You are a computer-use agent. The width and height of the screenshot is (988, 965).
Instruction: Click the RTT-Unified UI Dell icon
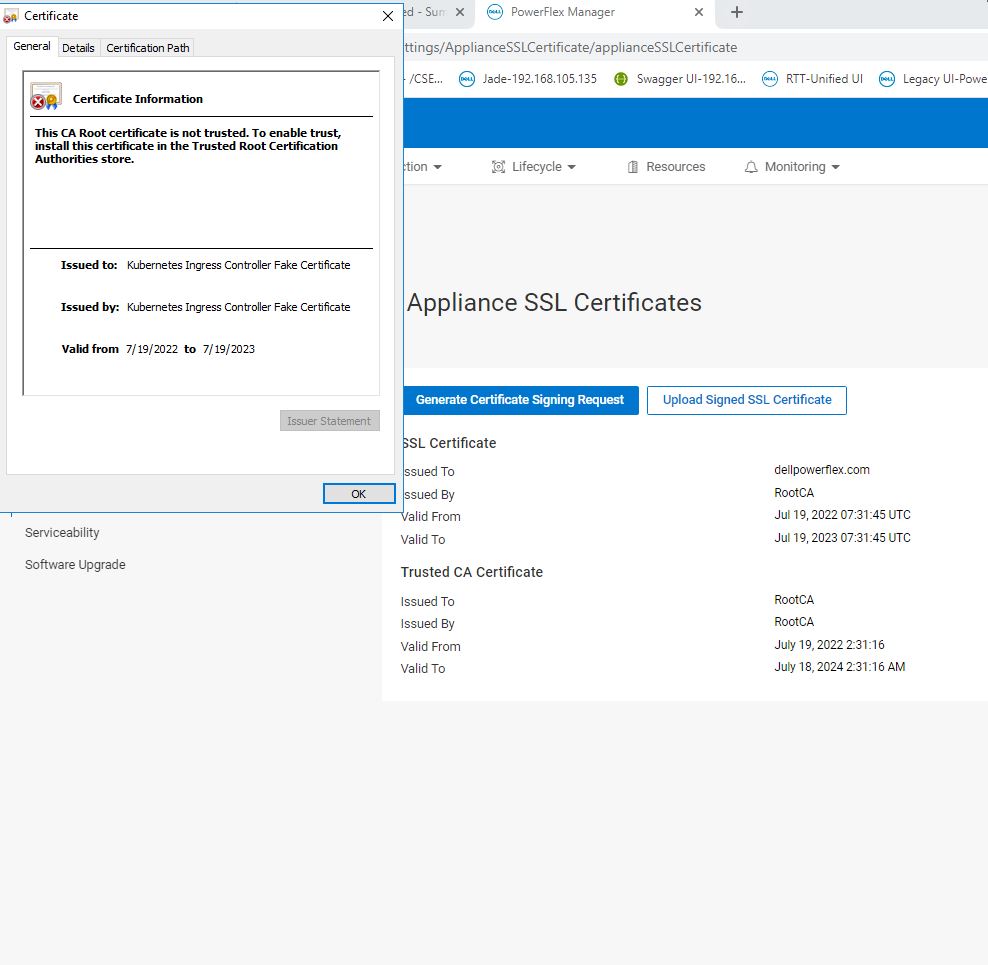tap(770, 79)
